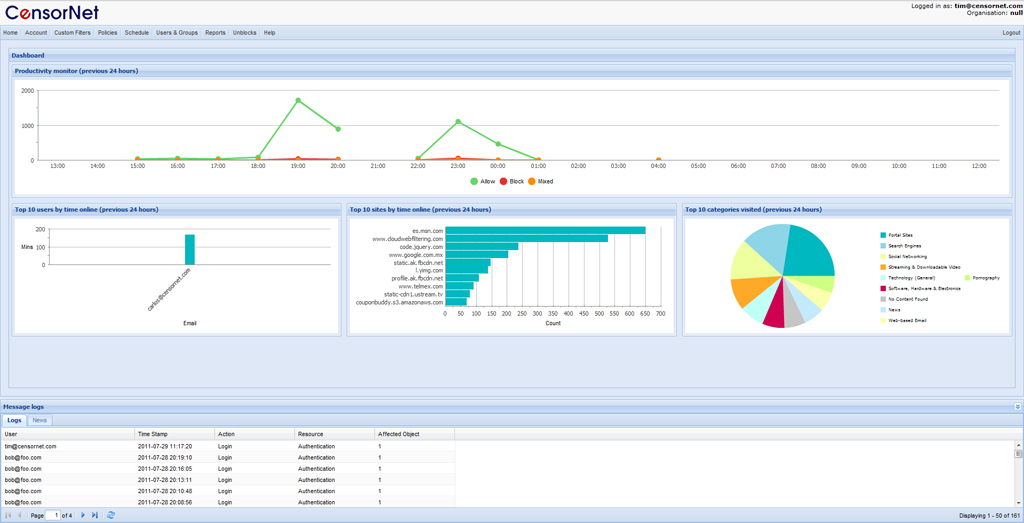
Task: Click the message logs vertical scrollbar
Action: (1017, 473)
